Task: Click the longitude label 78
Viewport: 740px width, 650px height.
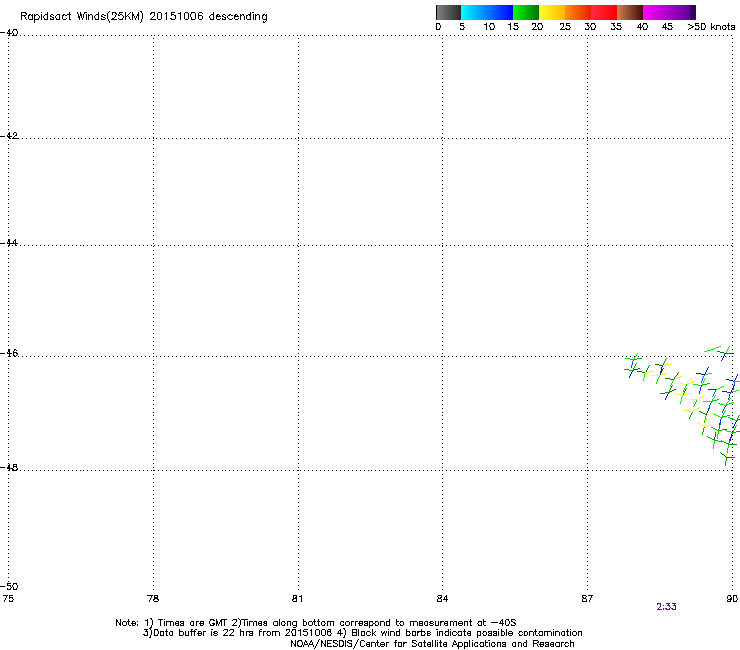Action: click(x=153, y=599)
